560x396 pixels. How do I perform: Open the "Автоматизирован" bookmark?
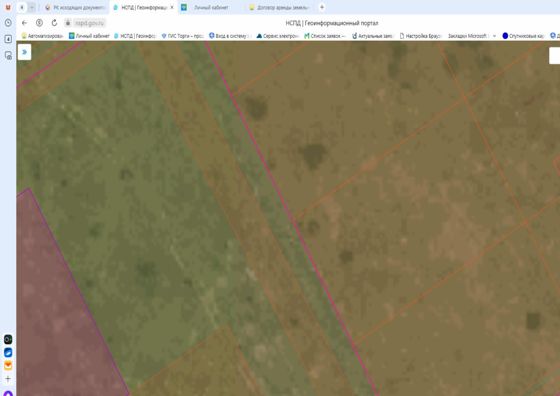[x=42, y=36]
